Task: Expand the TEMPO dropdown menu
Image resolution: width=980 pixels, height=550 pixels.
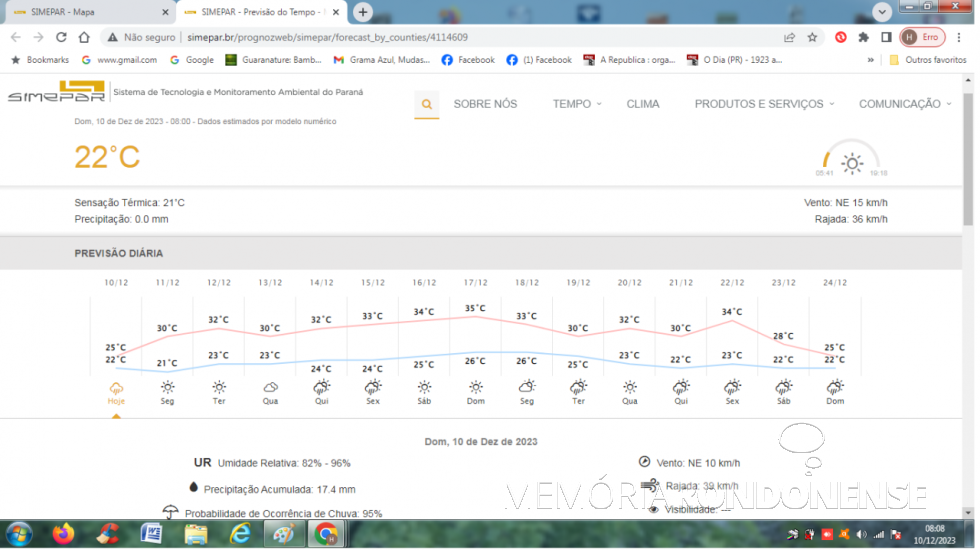Action: click(577, 104)
